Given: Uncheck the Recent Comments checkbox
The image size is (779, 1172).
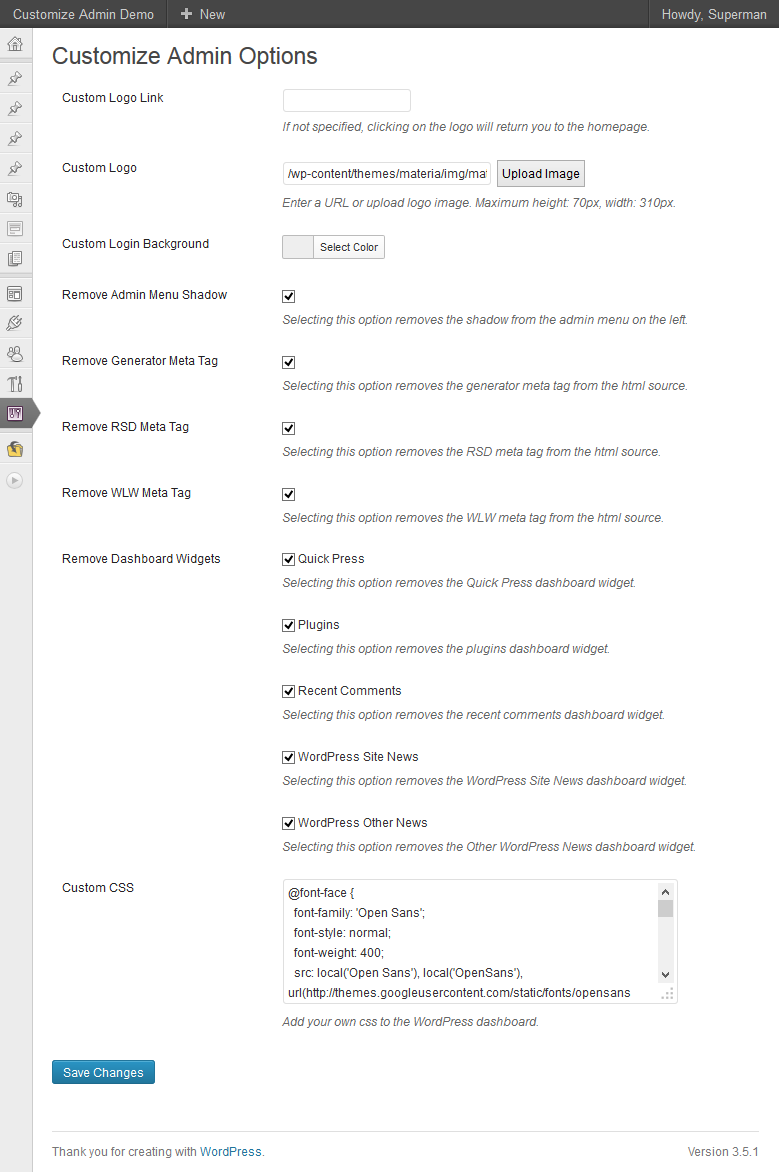Looking at the screenshot, I should (289, 691).
